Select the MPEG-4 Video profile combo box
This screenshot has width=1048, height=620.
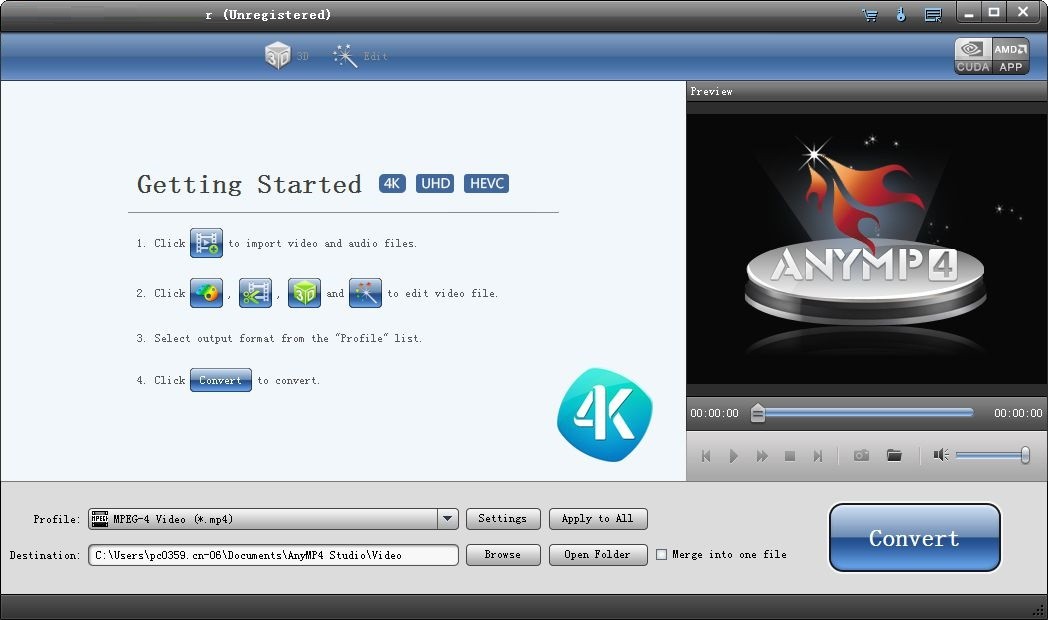[x=273, y=519]
